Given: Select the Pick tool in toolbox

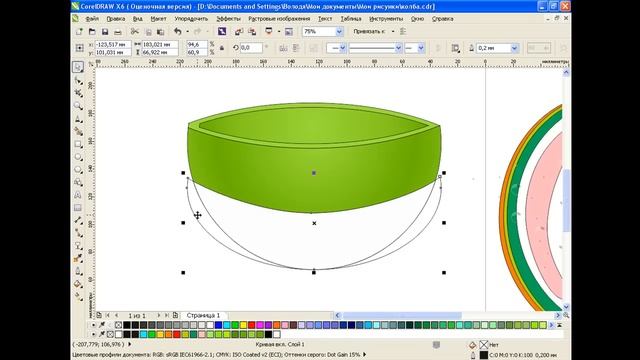Looking at the screenshot, I should tap(78, 67).
